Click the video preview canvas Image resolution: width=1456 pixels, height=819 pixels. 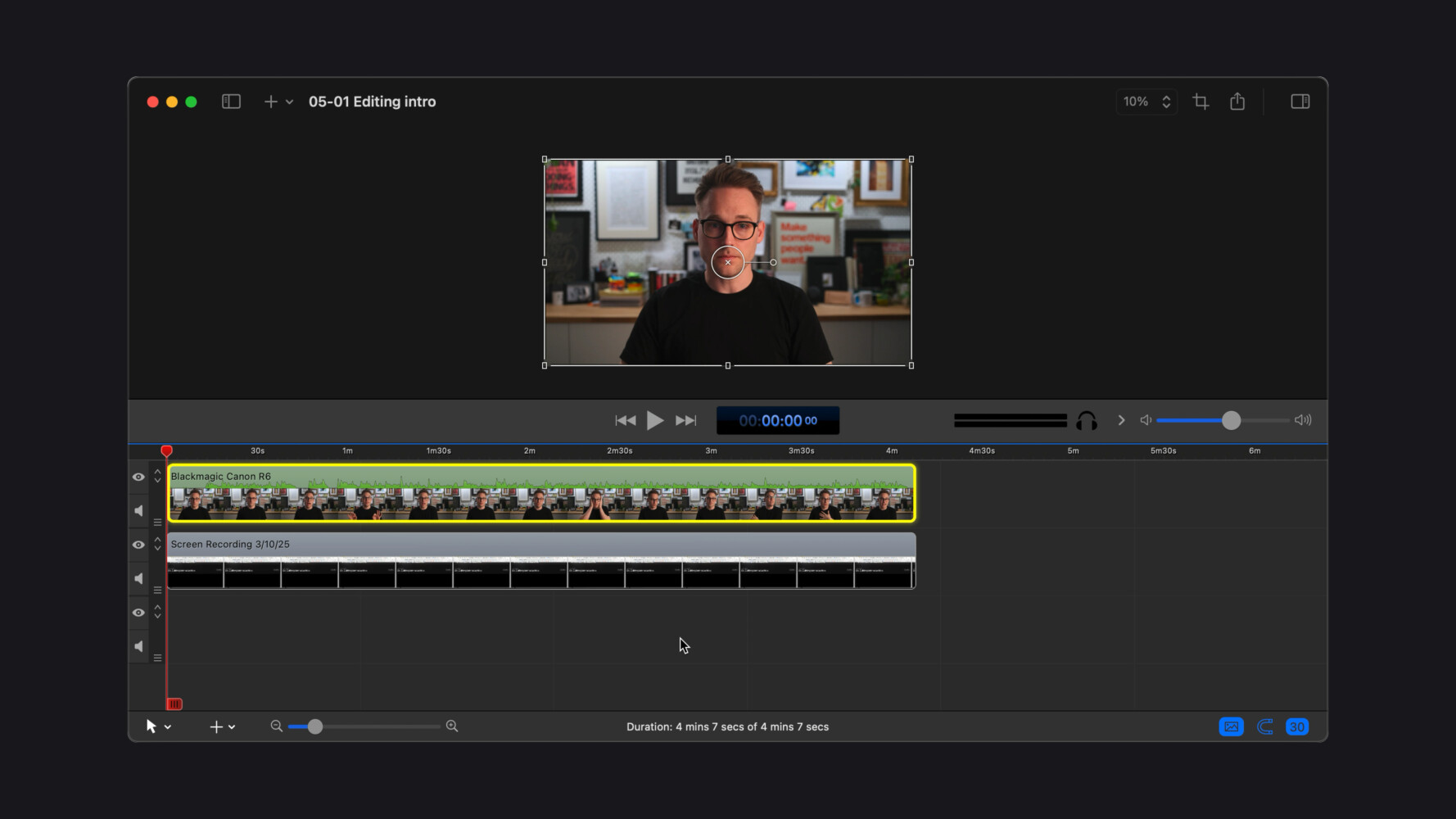pos(728,262)
